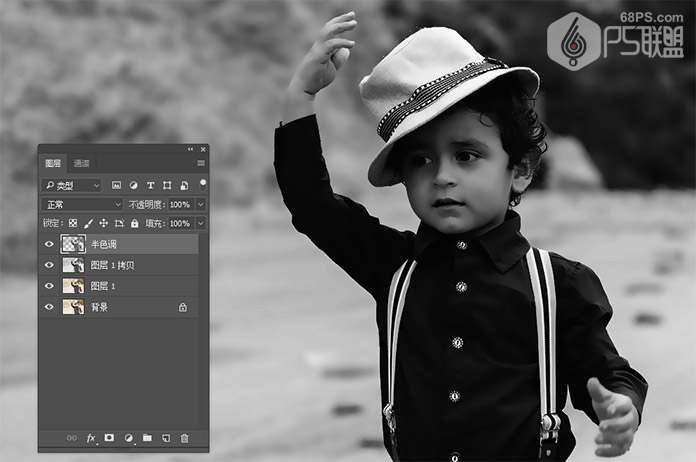Image resolution: width=696 pixels, height=462 pixels.
Task: Hide the 半色调 layer
Action: 49,244
